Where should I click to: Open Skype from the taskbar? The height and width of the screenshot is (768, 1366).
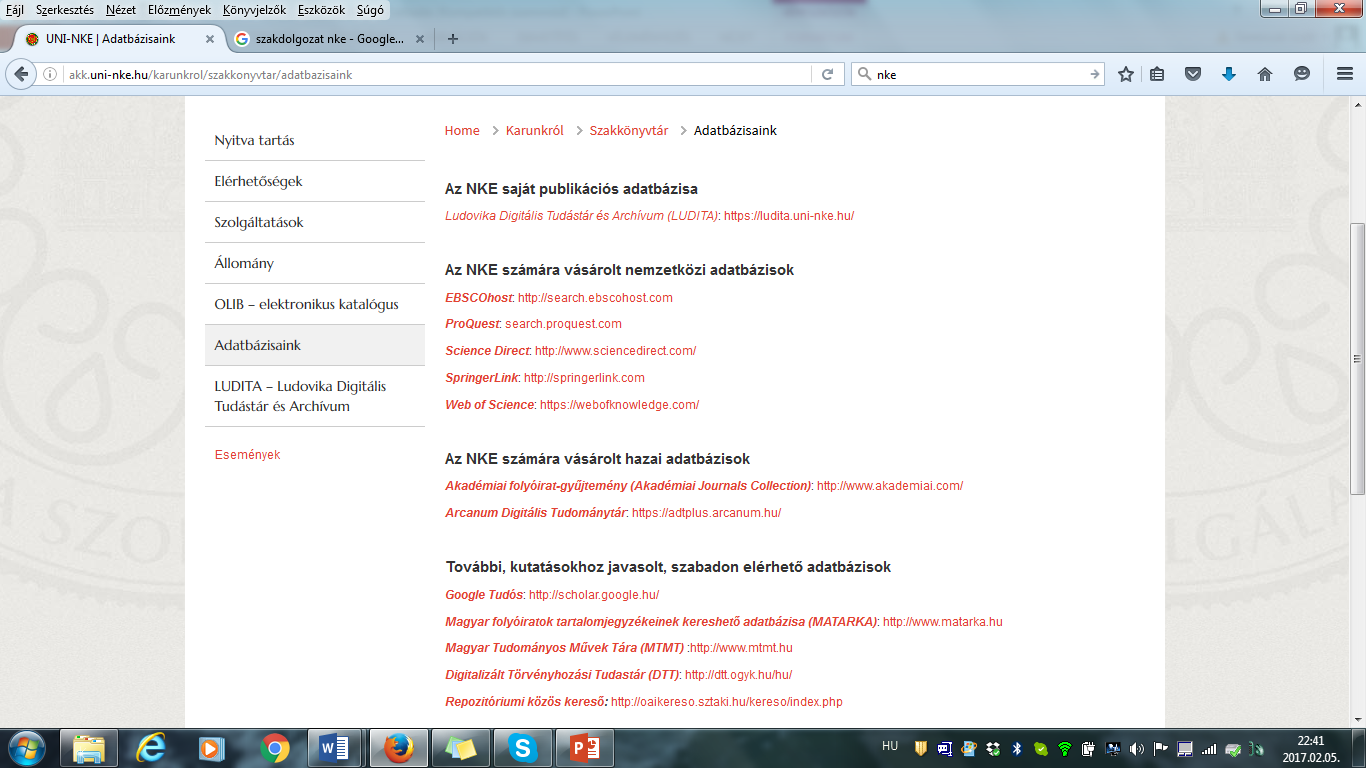pyautogui.click(x=521, y=747)
